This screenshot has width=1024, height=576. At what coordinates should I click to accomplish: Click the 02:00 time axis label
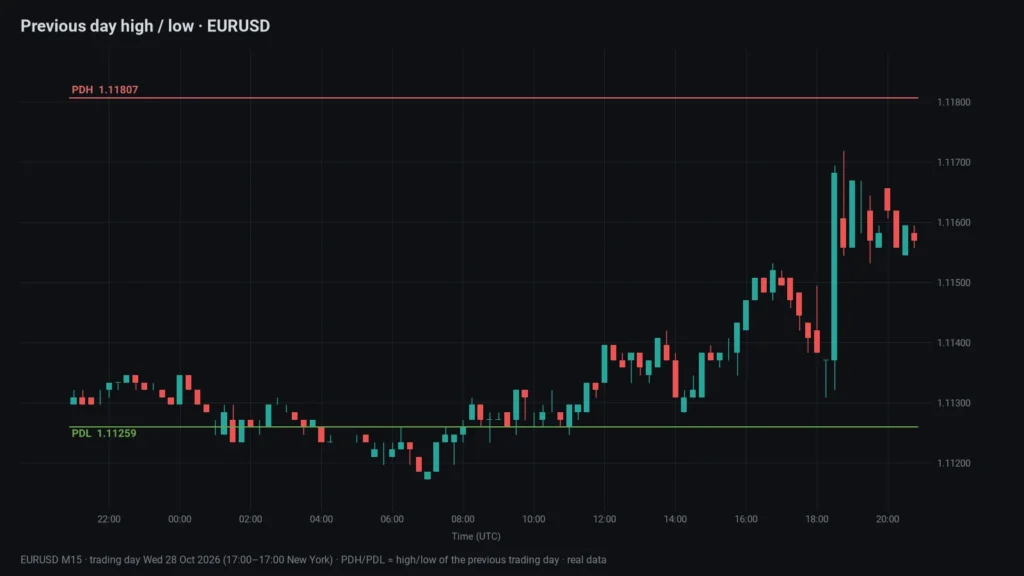pos(250,519)
